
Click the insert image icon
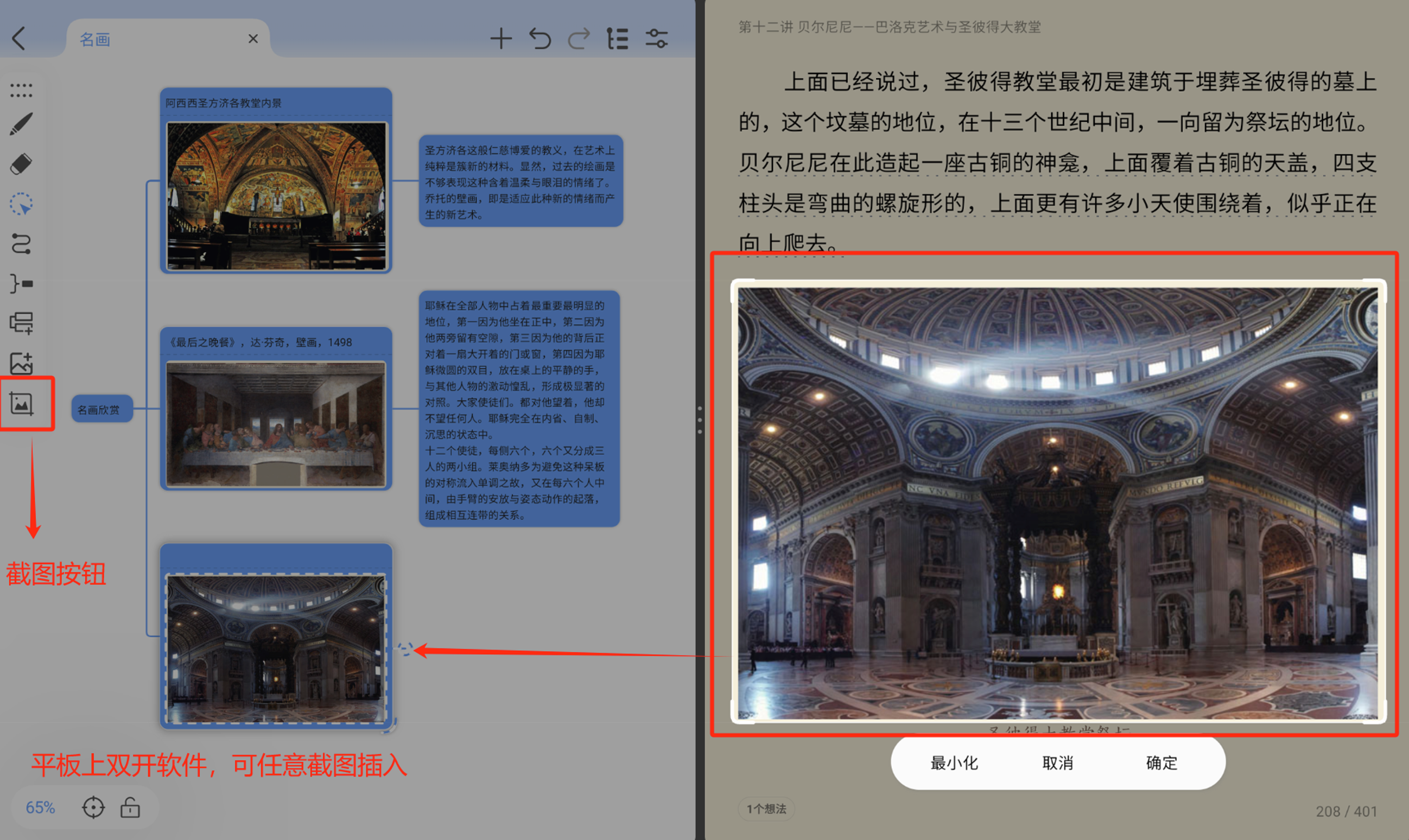tap(22, 364)
